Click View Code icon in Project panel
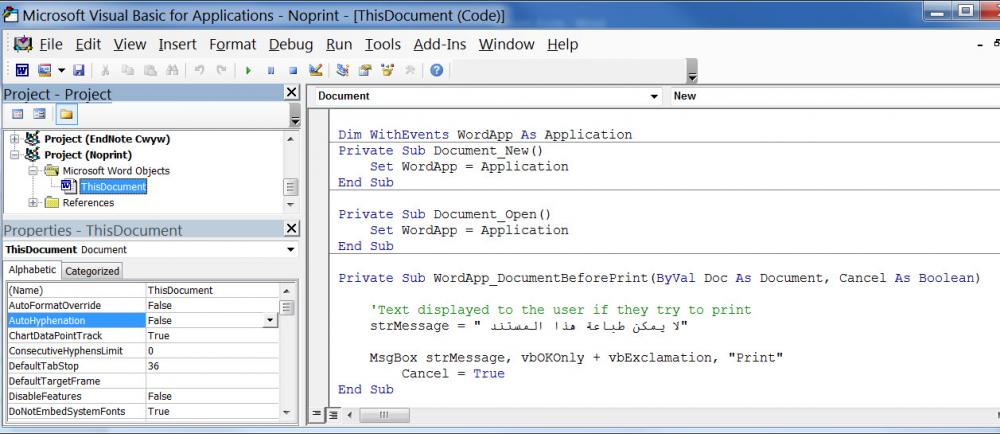Screen dimensions: 1000x434 coord(18,114)
